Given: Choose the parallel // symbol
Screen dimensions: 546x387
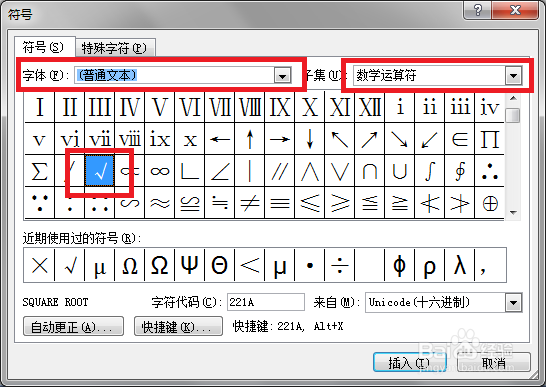Looking at the screenshot, I should pos(280,171).
